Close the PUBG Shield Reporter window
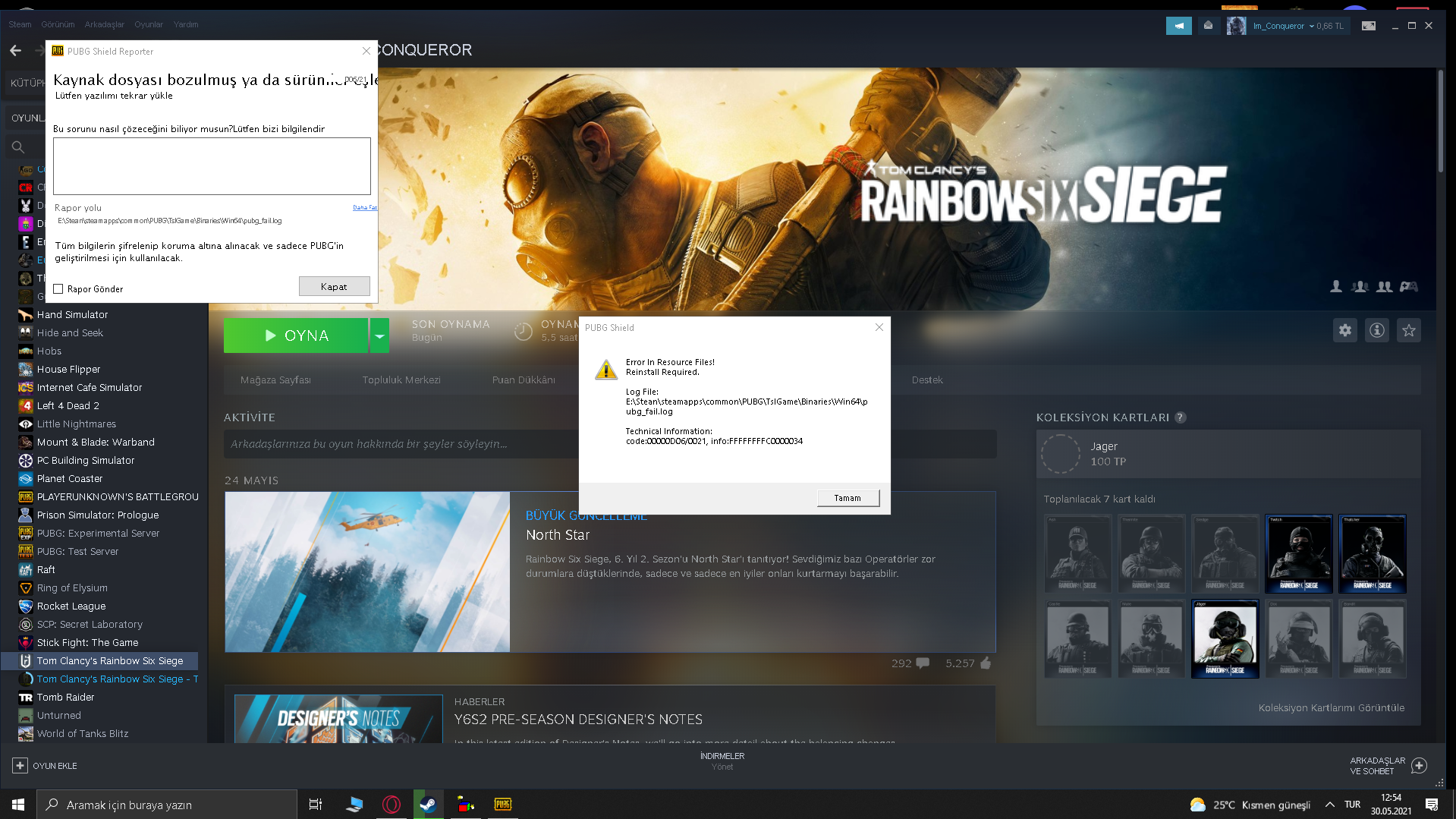This screenshot has width=1456, height=819. [366, 51]
